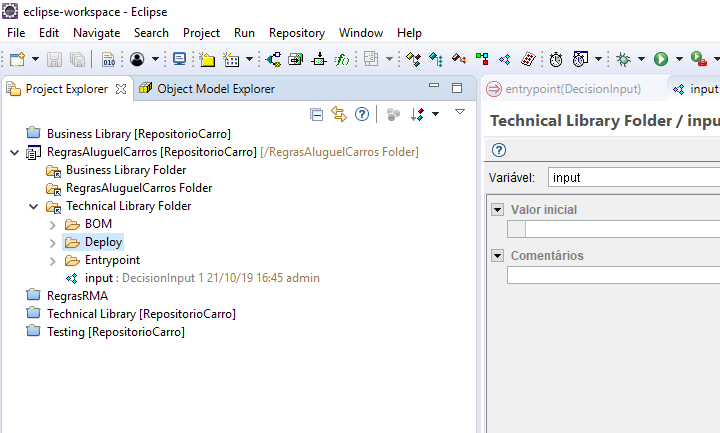The image size is (720, 433).
Task: Click Run External Tools icon with red toolbox
Action: [698, 59]
